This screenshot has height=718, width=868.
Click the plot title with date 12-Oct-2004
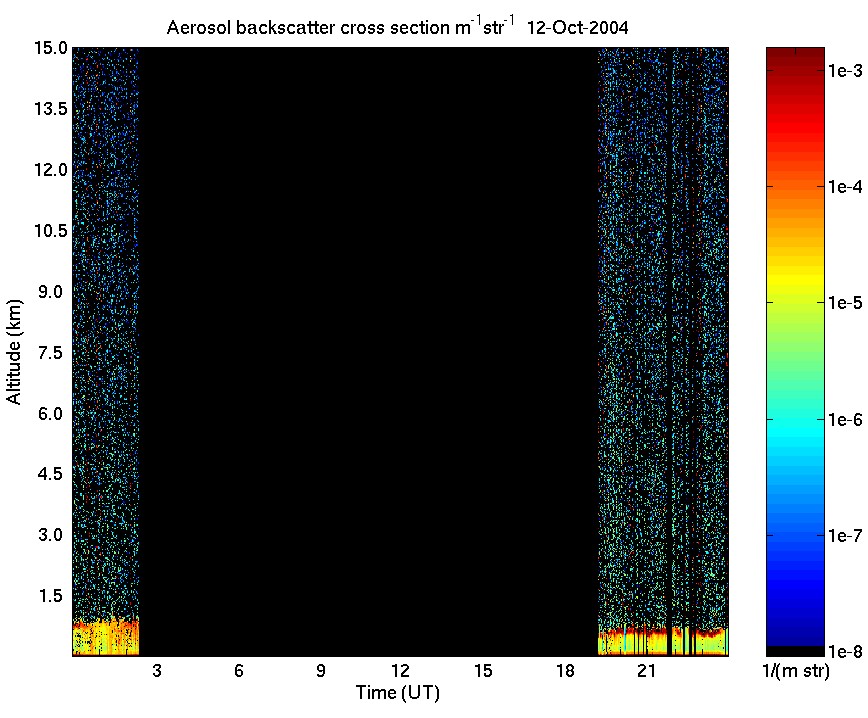tap(397, 27)
